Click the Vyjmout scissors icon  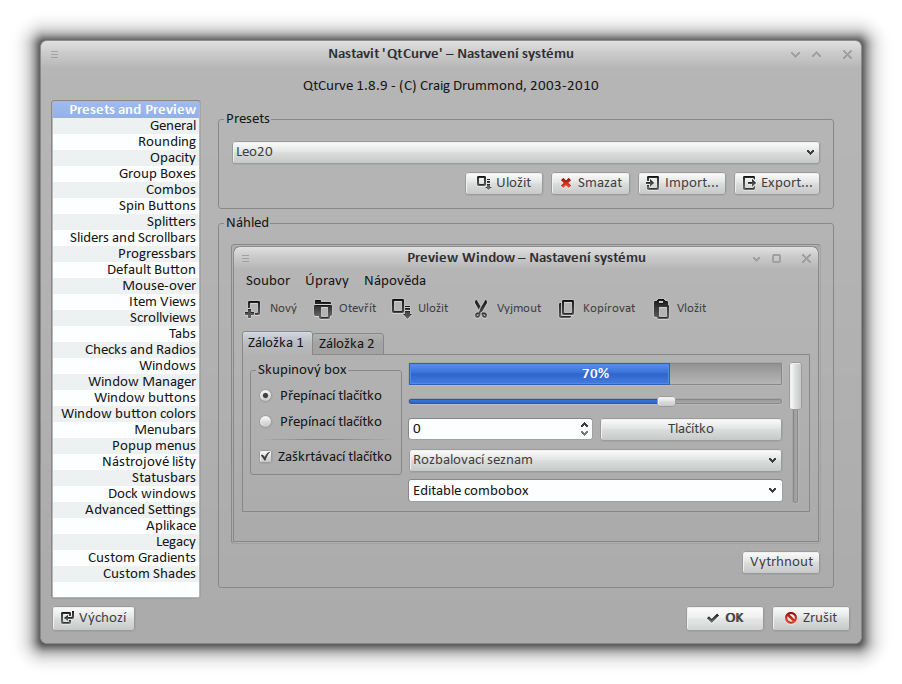pyautogui.click(x=481, y=309)
